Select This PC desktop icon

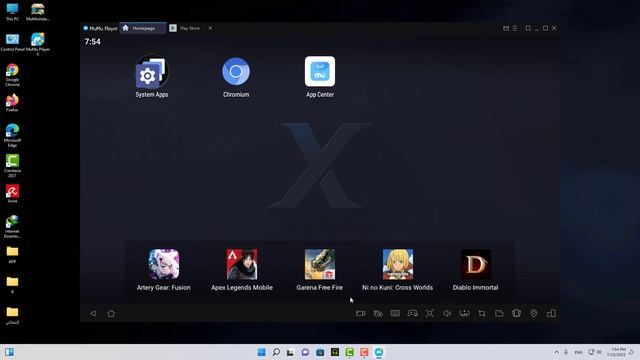coord(12,11)
